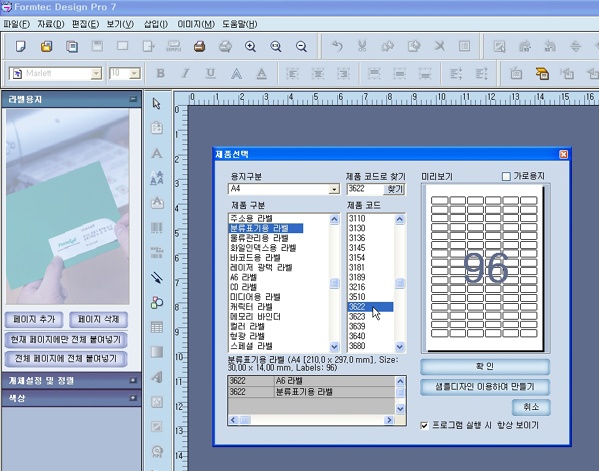
Task: Open the Marlett font dropdown
Action: coord(96,73)
